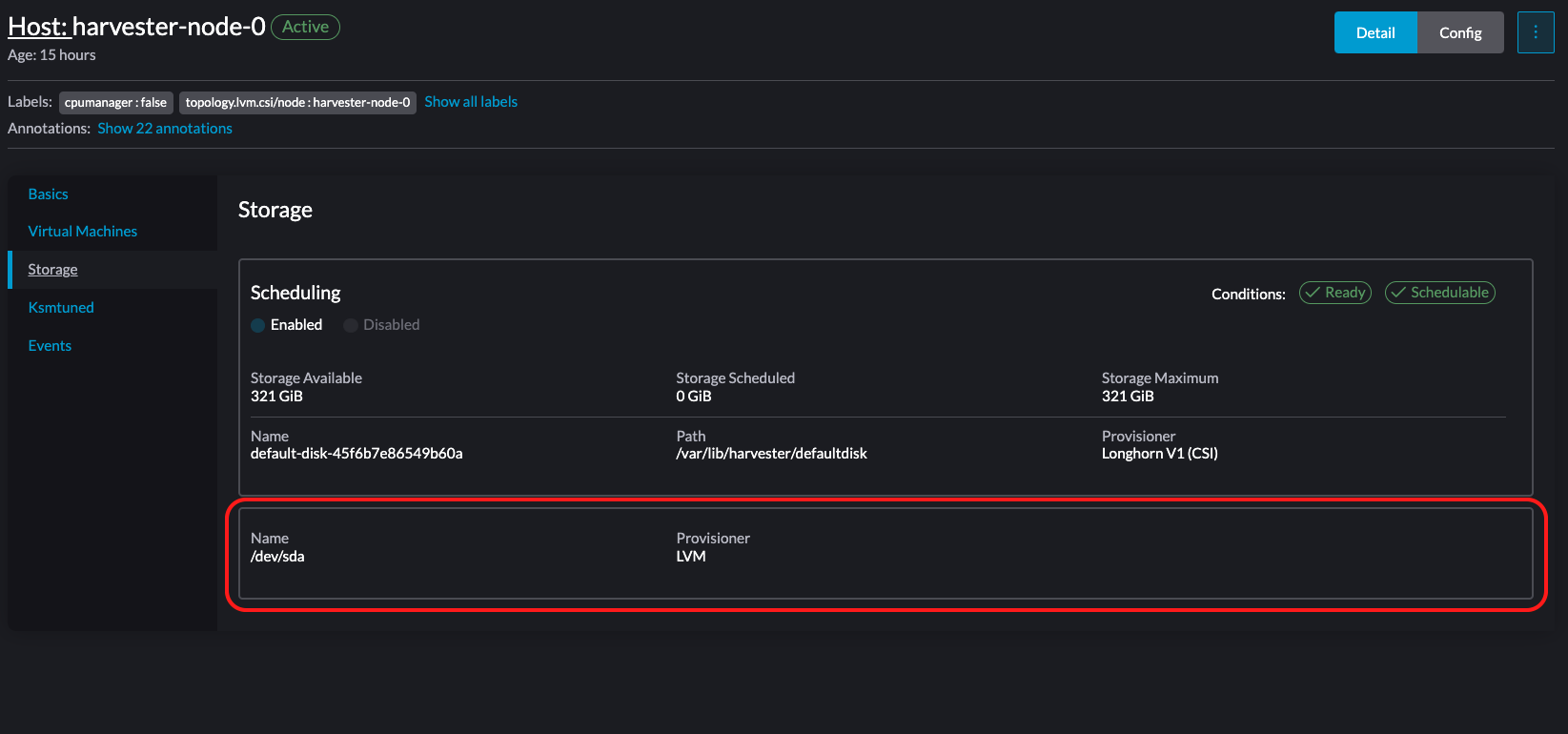Expand the list with Show all labels

470,102
